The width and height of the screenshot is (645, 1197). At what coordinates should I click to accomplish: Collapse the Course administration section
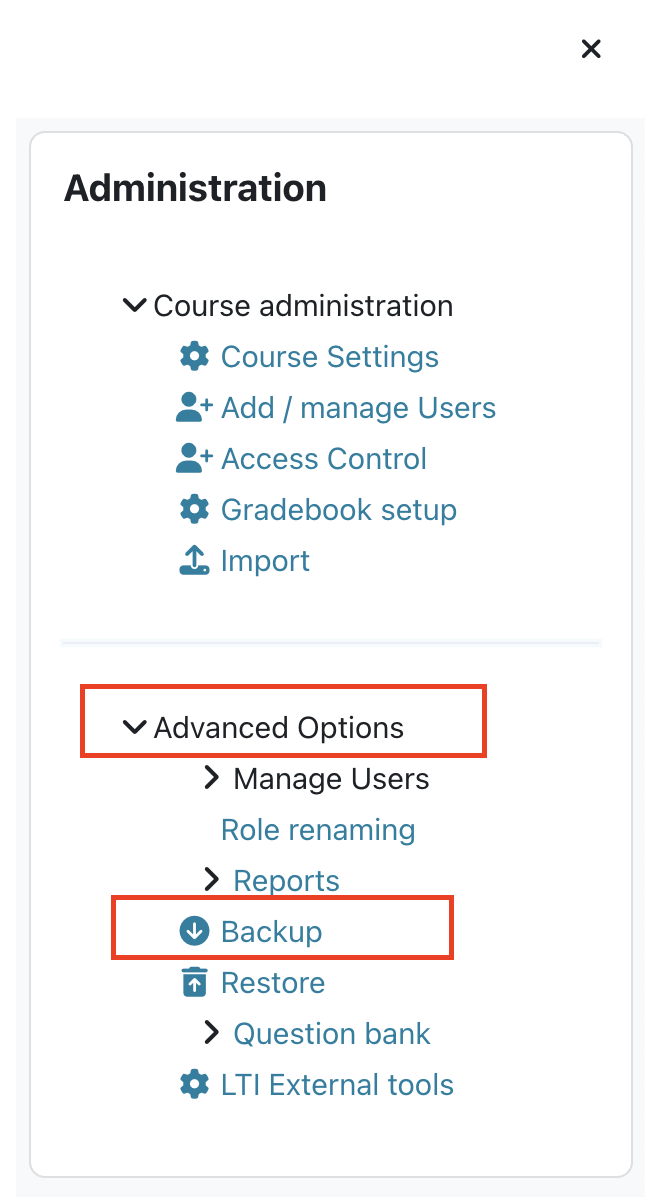coord(134,305)
